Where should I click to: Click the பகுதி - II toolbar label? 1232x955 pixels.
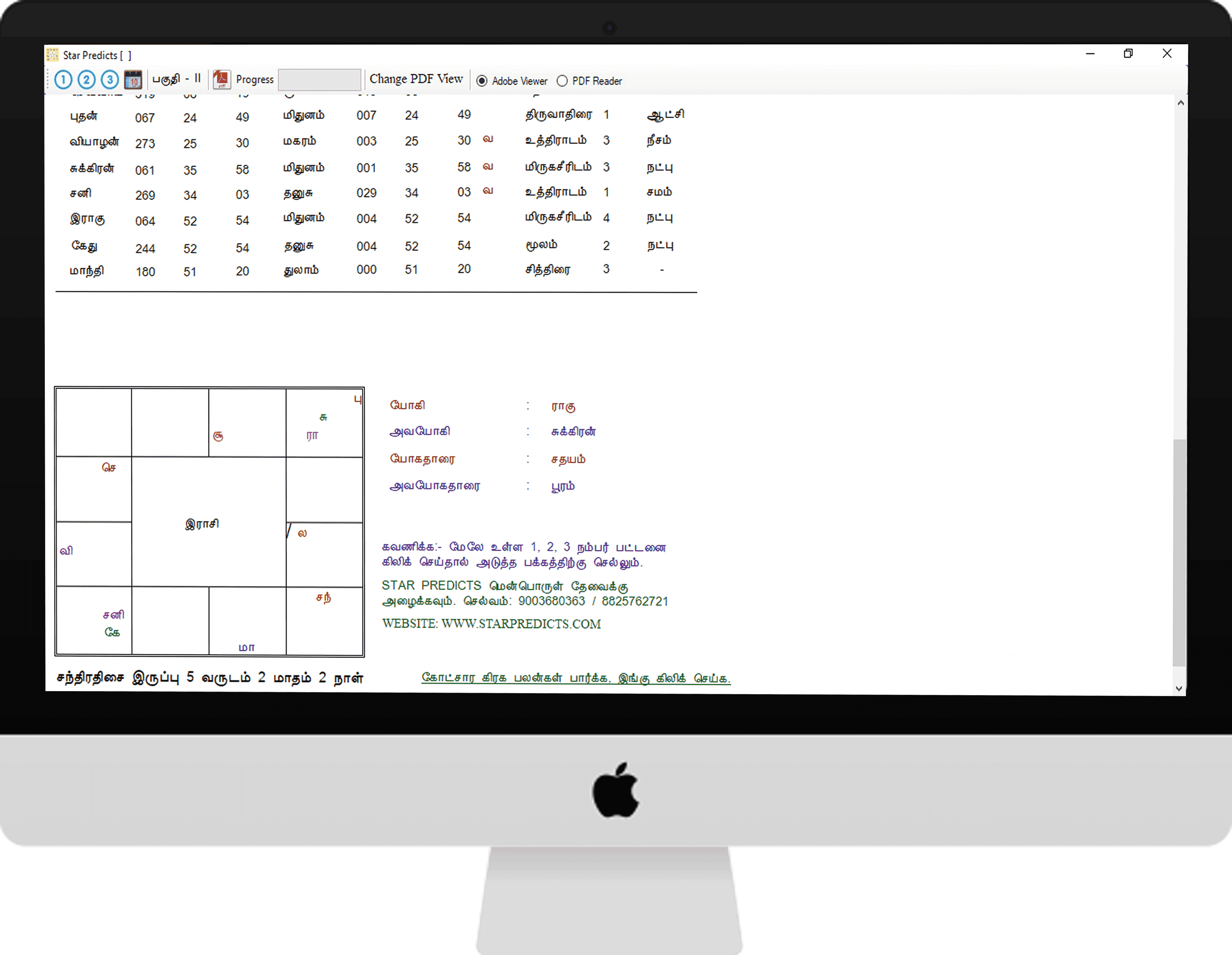(176, 79)
